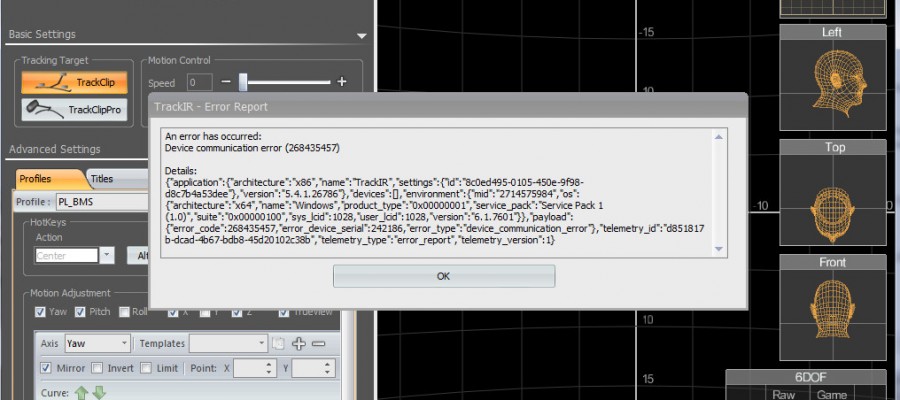This screenshot has width=900, height=400.
Task: Toggle the Z axis checkbox
Action: 236,312
